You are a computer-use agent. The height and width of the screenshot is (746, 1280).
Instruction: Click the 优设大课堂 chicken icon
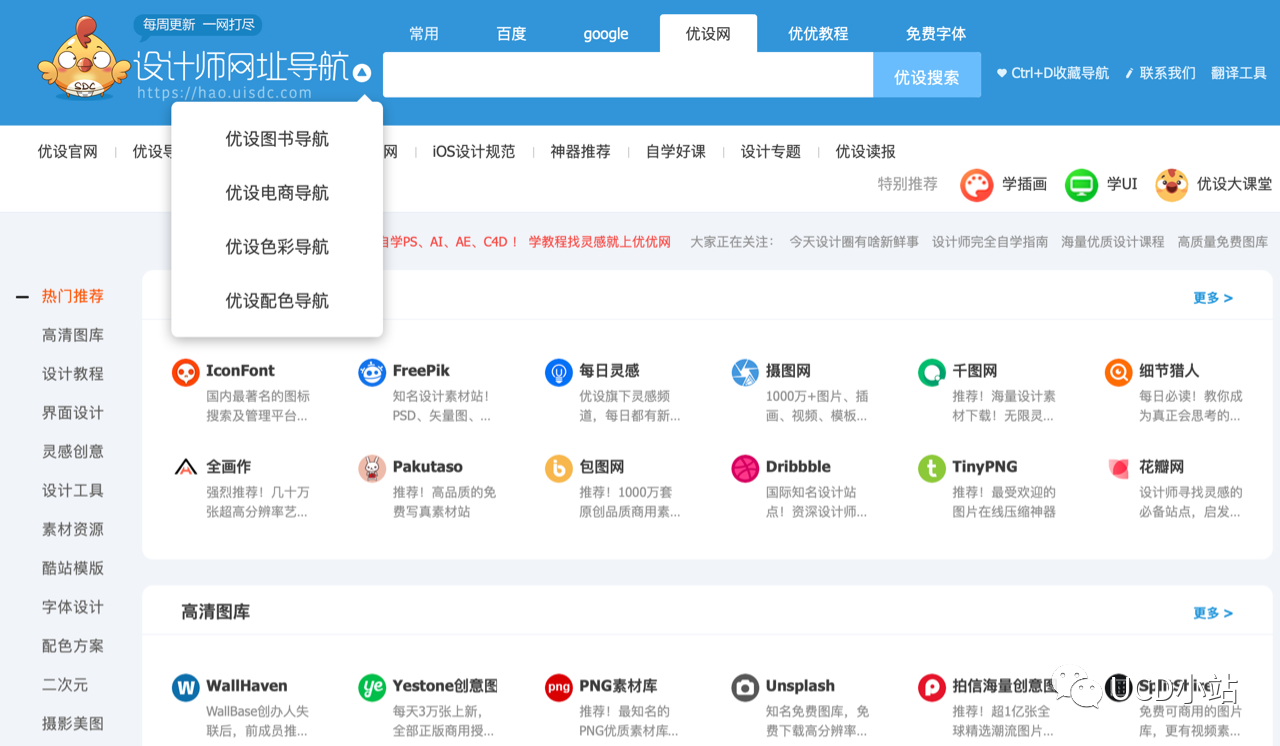point(1172,185)
